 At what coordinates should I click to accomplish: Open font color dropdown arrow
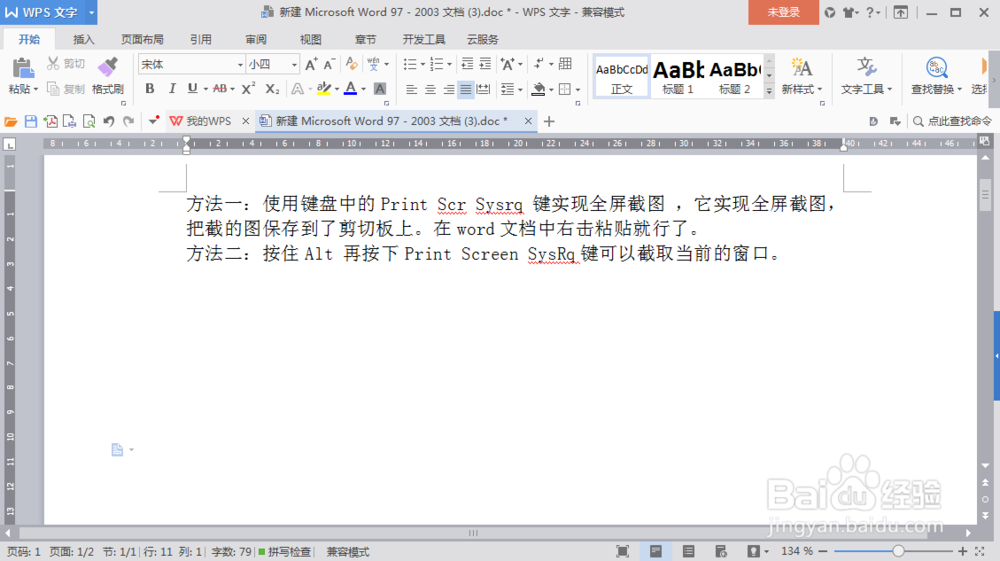click(364, 89)
